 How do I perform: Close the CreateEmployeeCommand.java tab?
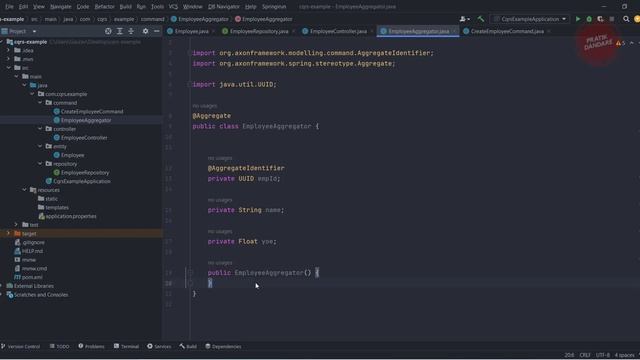(549, 31)
